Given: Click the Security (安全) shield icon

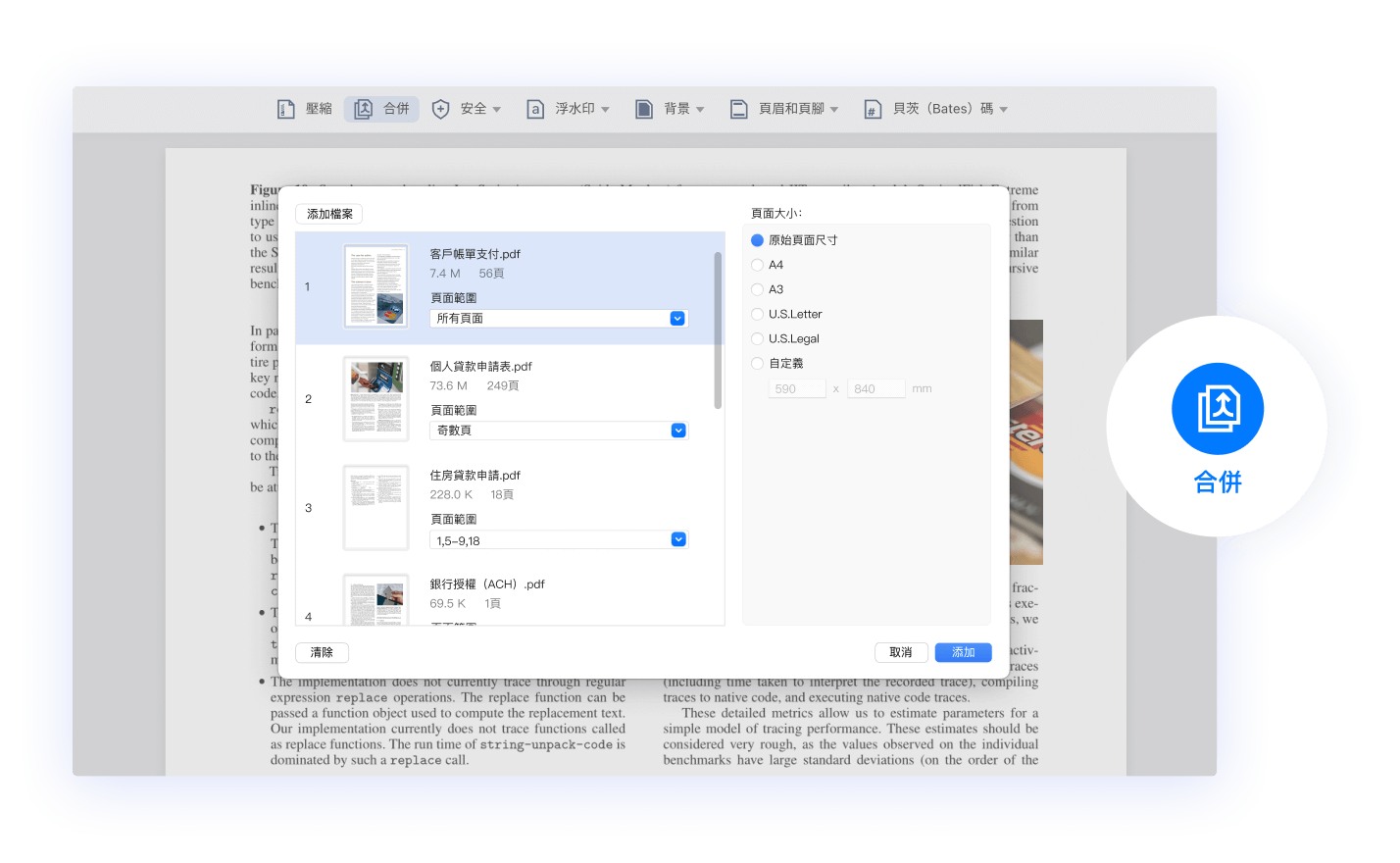Looking at the screenshot, I should (441, 109).
